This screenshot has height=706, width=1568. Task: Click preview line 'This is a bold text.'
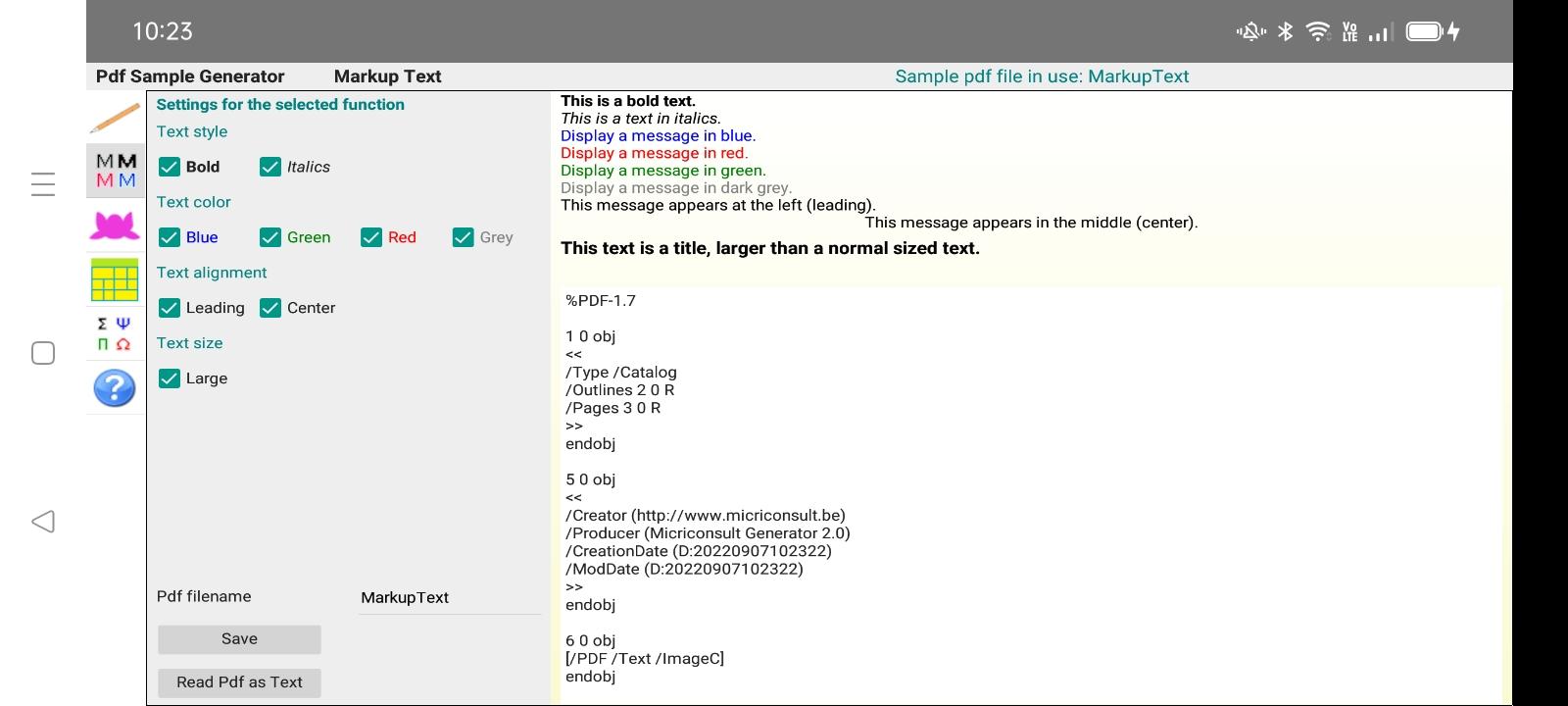click(x=628, y=101)
